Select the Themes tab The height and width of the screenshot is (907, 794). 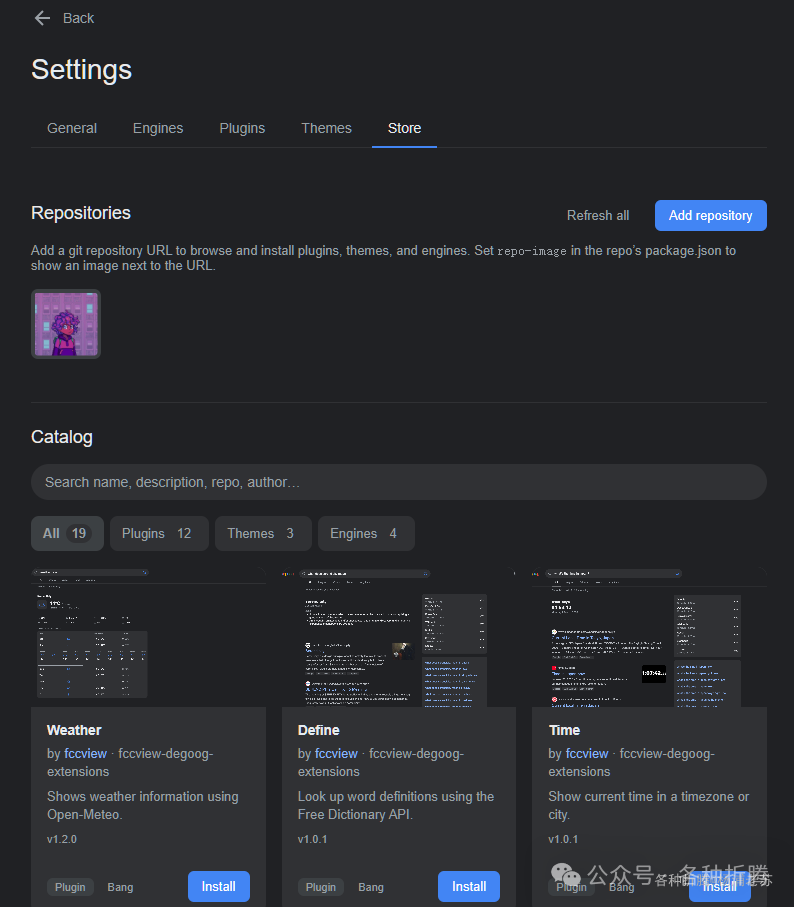[x=326, y=128]
